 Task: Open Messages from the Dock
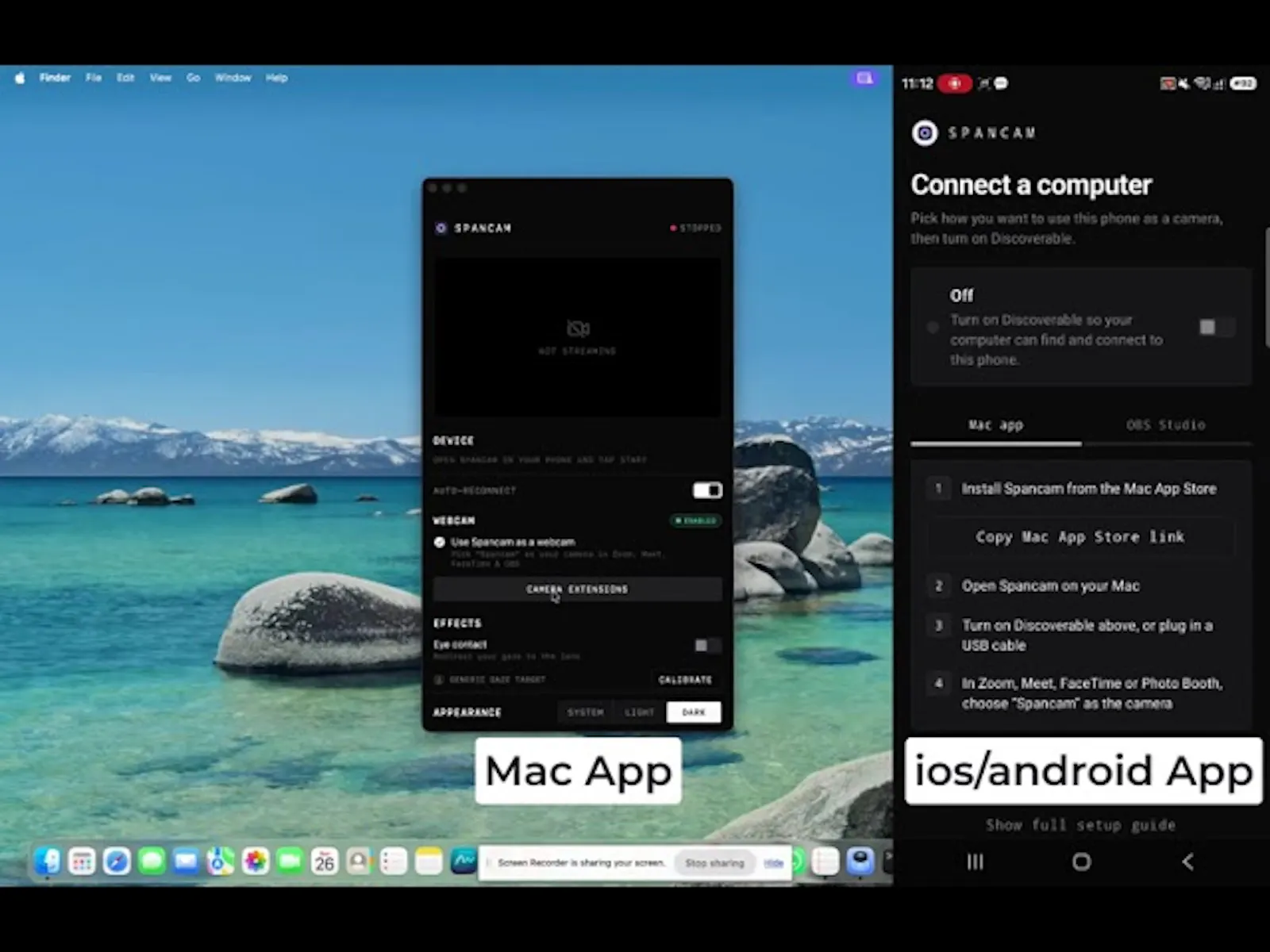click(152, 861)
